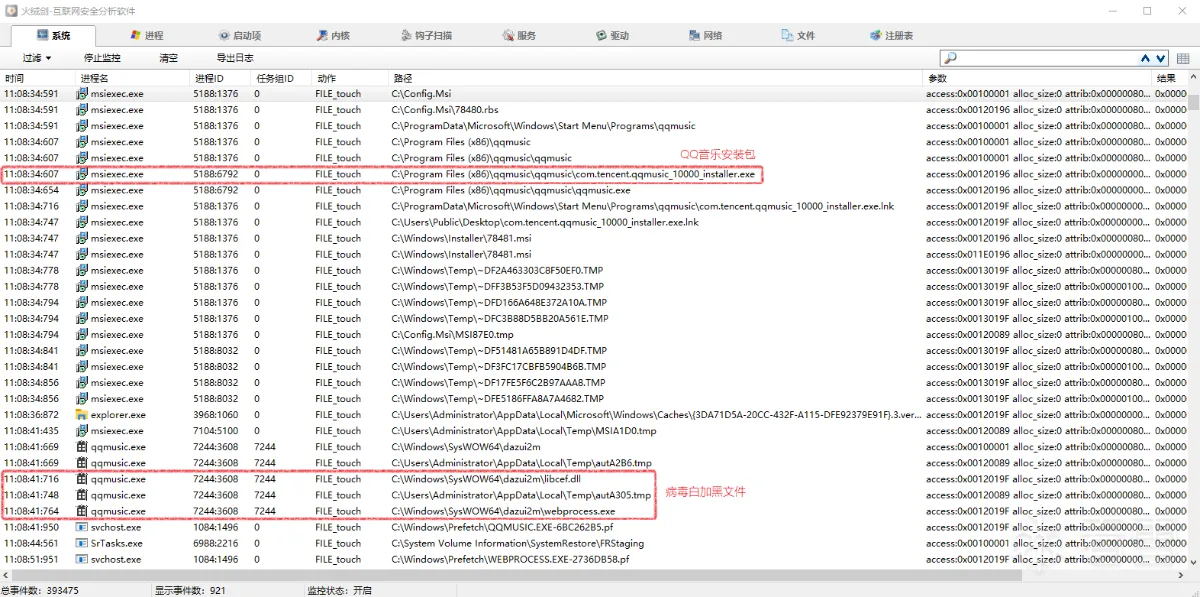Image resolution: width=1200 pixels, height=597 pixels.
Task: Click process ID 6988:2216
Action: coord(216,542)
